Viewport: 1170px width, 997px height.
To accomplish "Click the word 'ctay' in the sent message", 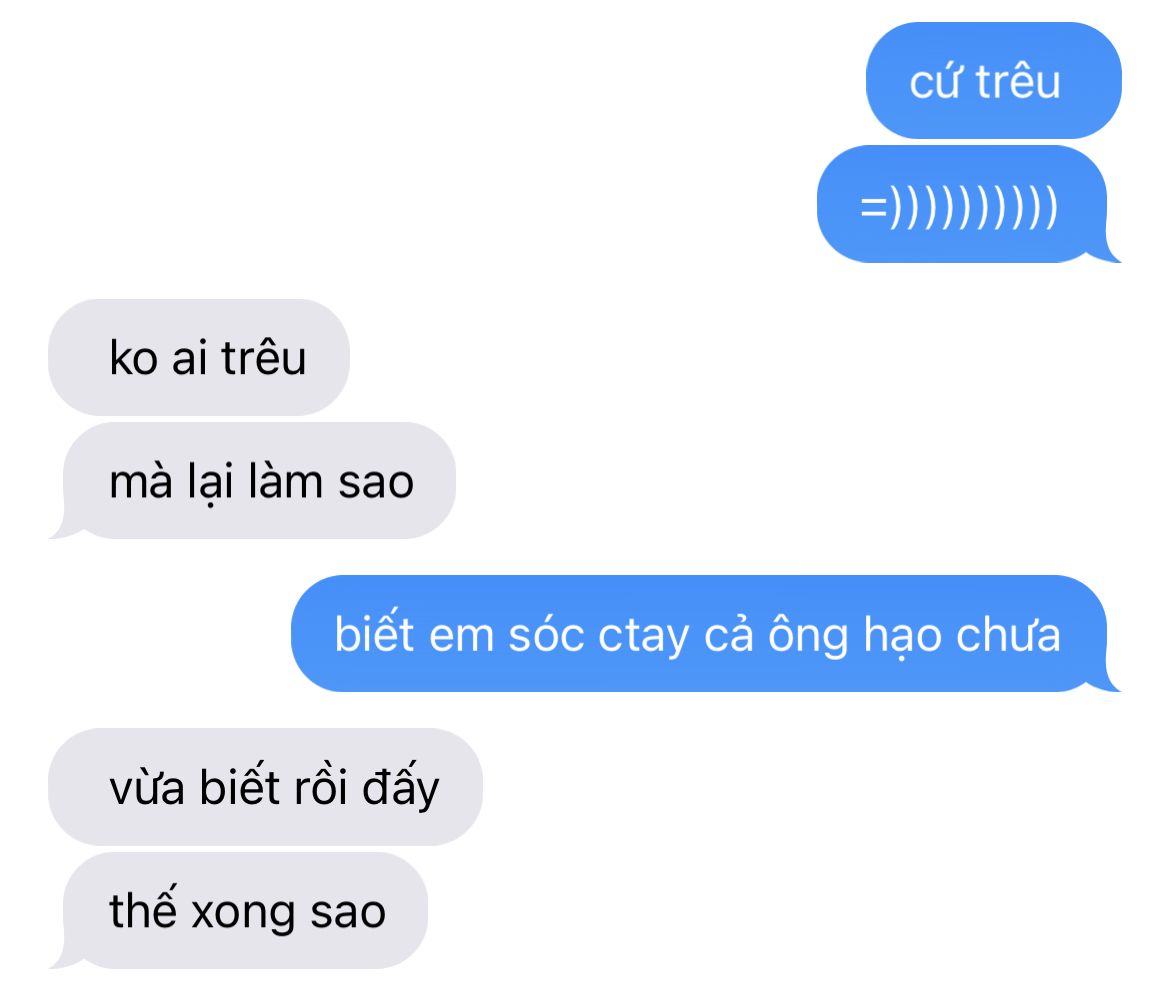I will [643, 638].
